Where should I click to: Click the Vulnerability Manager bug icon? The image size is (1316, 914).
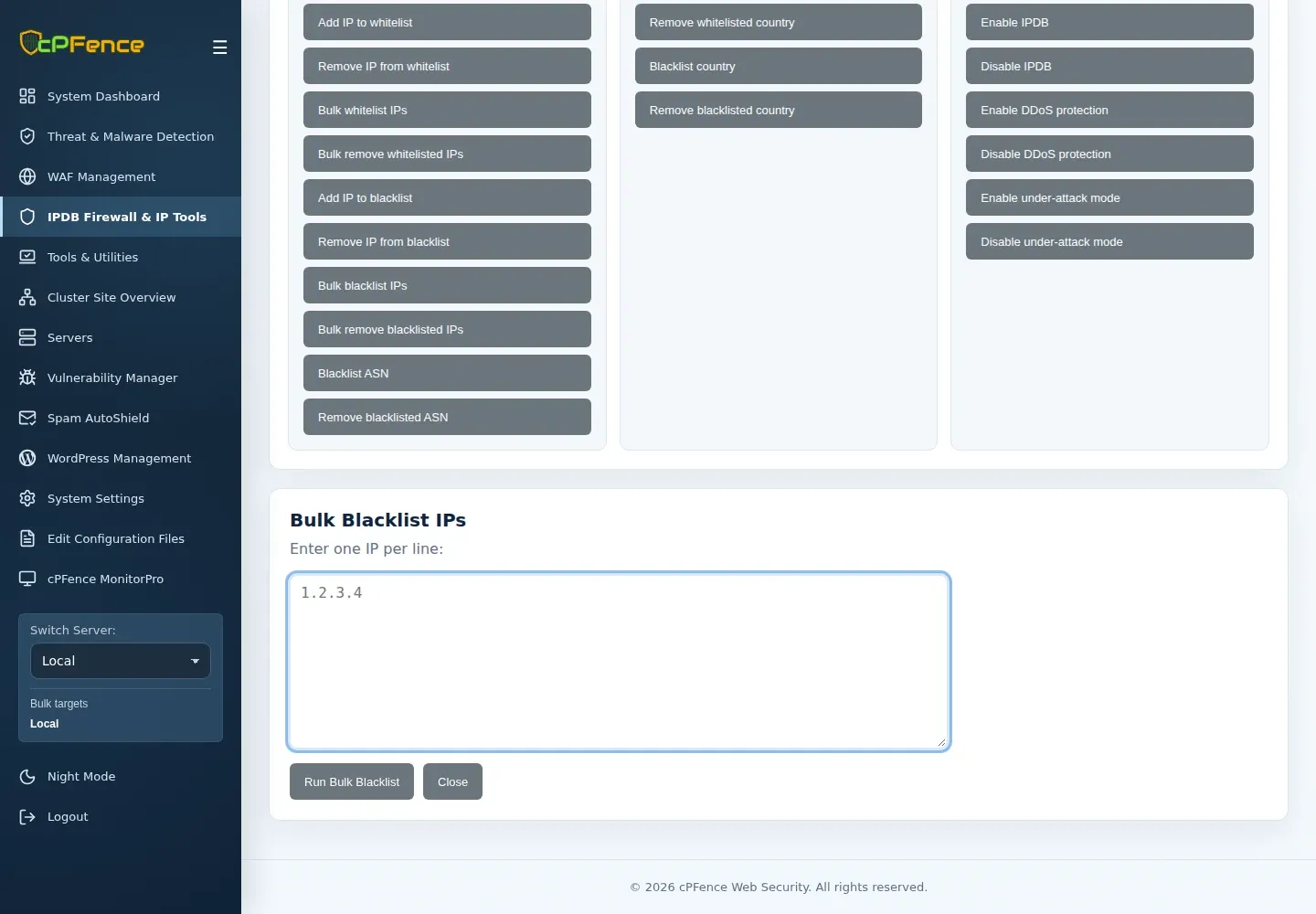point(27,377)
